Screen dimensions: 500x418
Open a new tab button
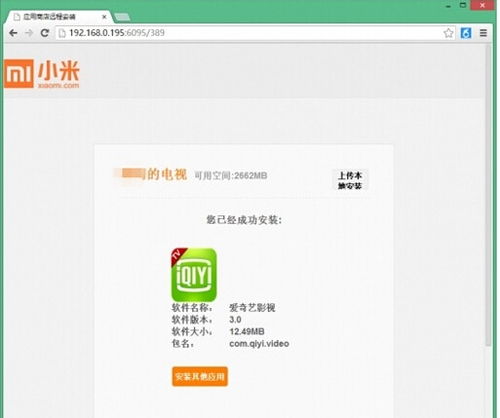[x=122, y=17]
